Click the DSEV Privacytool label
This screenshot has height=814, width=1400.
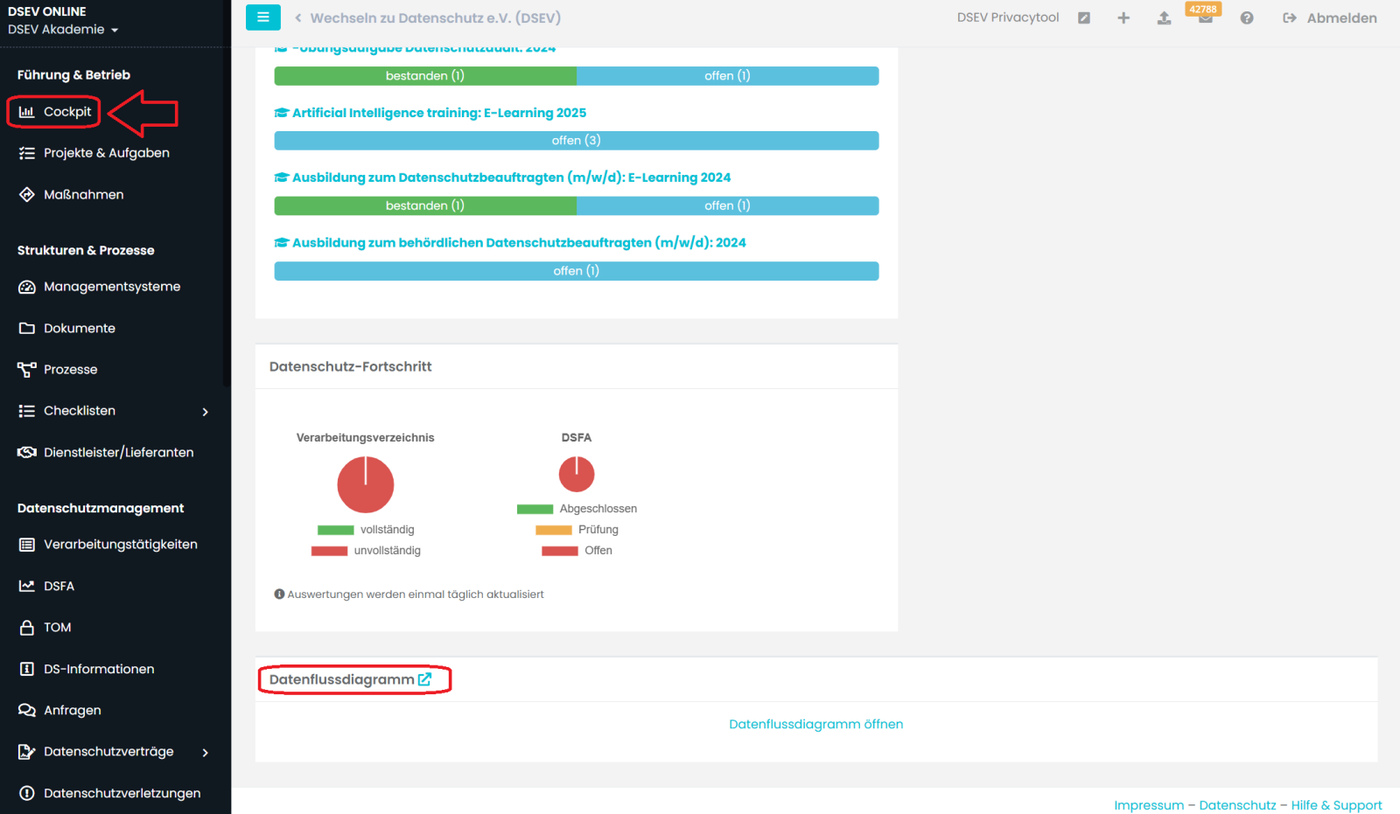coord(1008,18)
